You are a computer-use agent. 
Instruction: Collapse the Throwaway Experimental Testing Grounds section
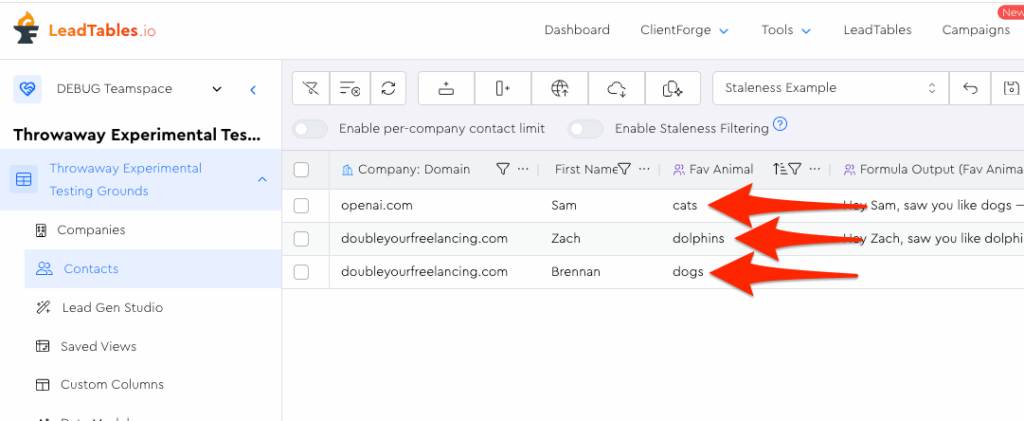coord(262,180)
